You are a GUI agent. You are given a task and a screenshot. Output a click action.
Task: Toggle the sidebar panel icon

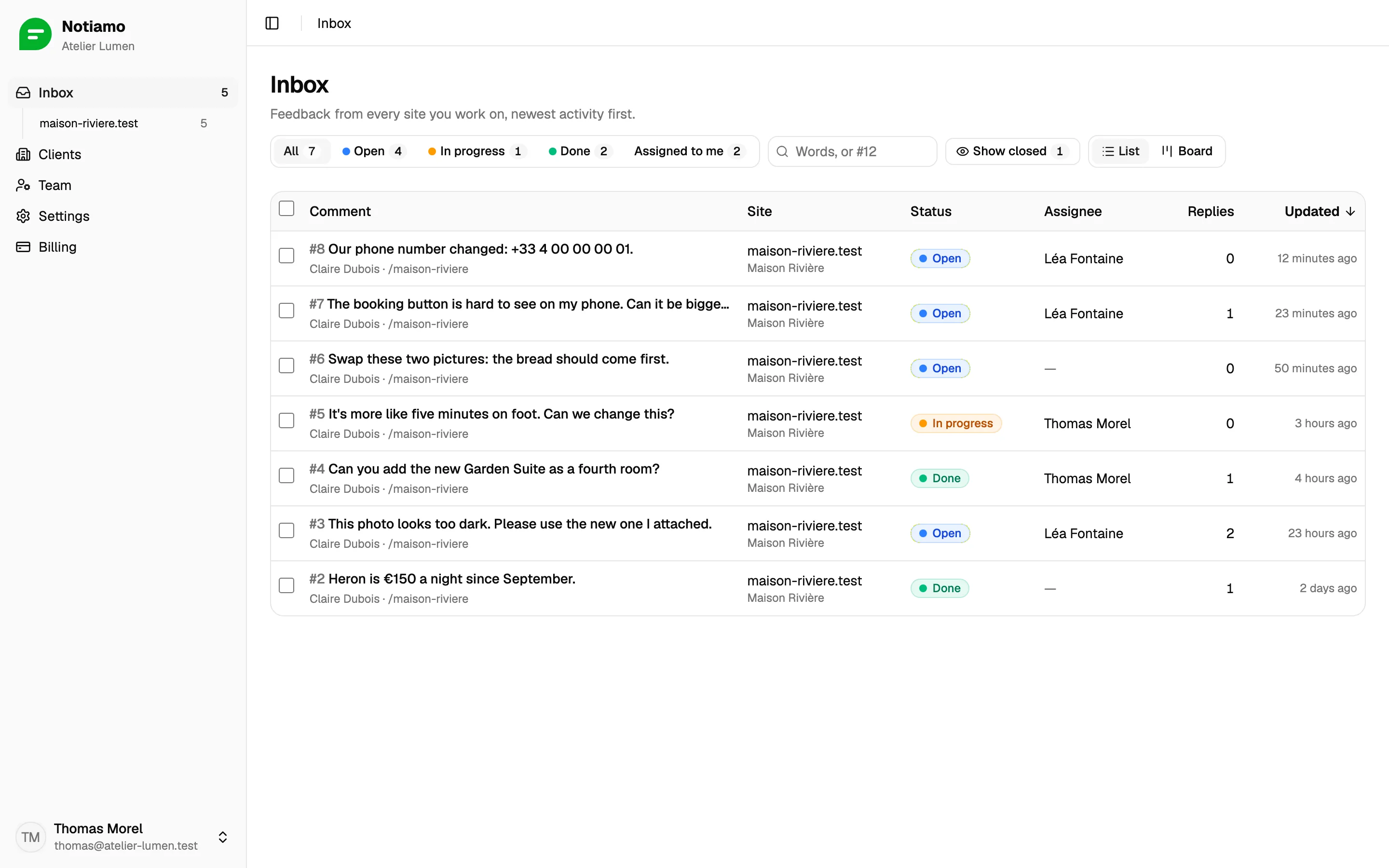click(272, 23)
